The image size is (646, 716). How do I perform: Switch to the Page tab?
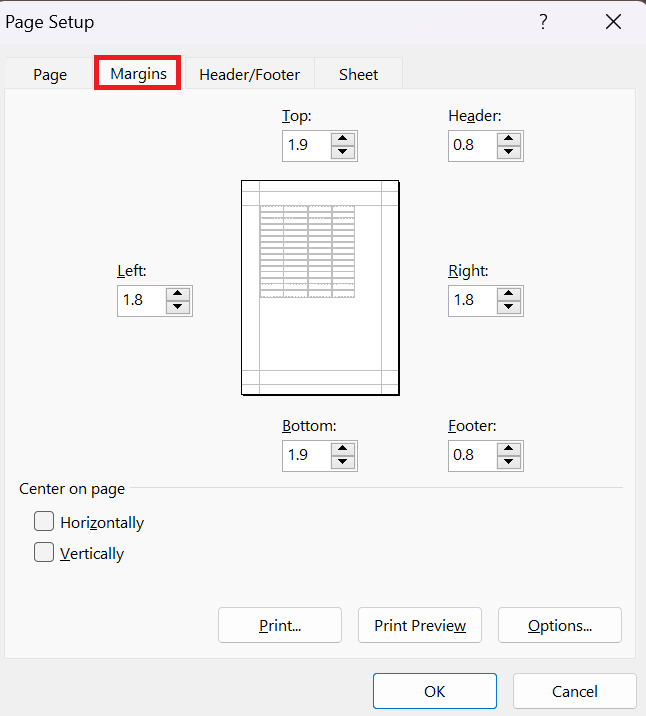tap(50, 74)
